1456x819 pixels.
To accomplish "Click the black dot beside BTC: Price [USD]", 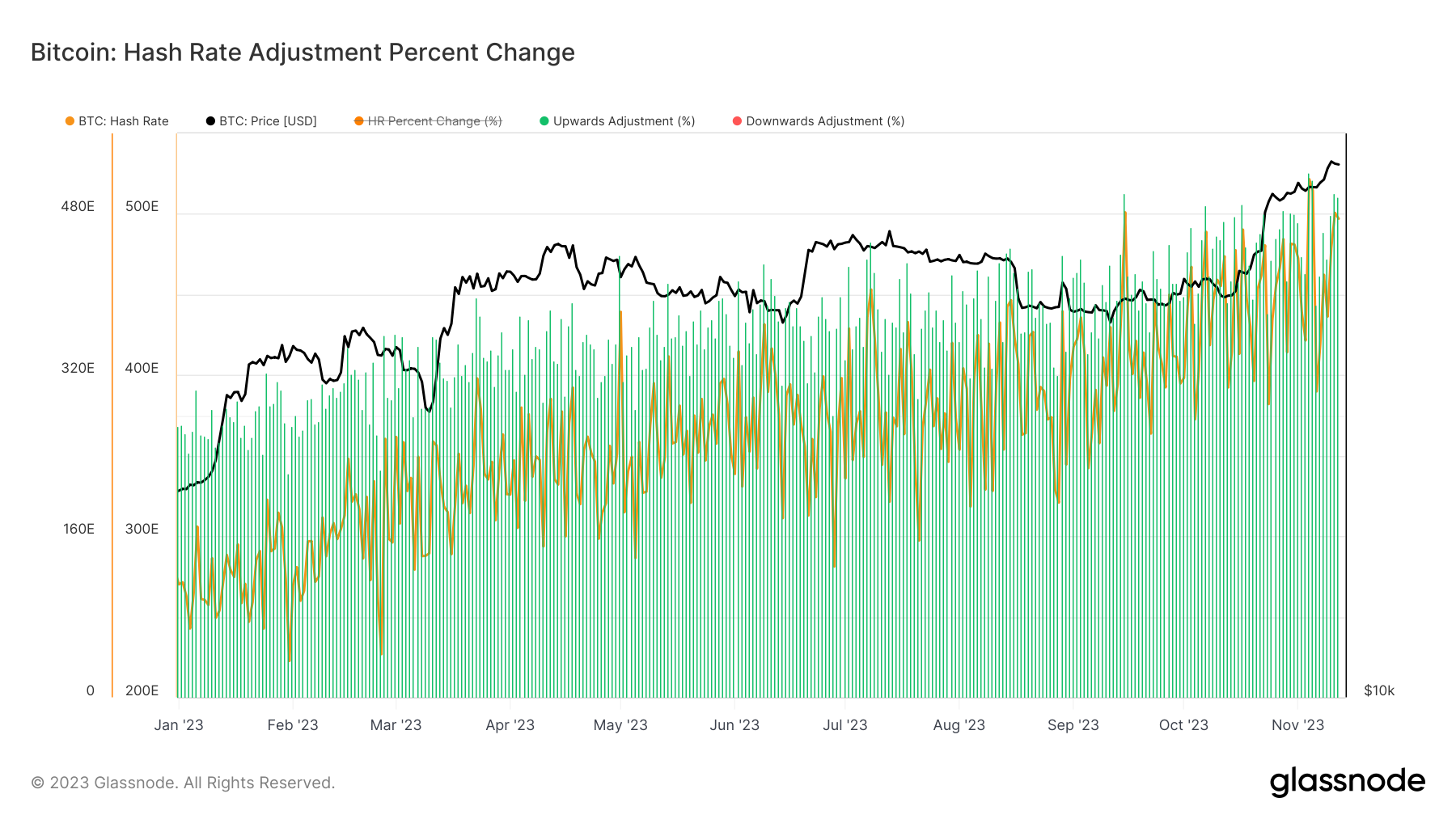I will click(210, 121).
